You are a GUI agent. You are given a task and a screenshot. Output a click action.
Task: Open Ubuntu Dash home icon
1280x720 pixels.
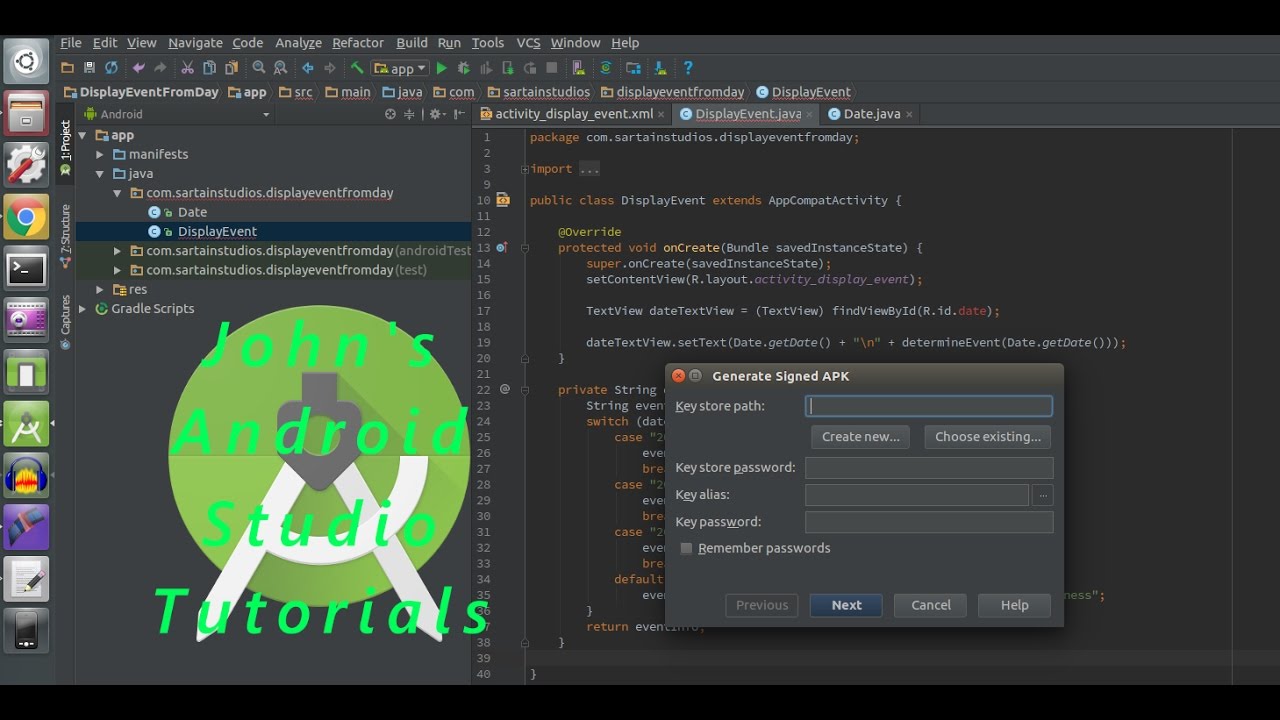[26, 62]
